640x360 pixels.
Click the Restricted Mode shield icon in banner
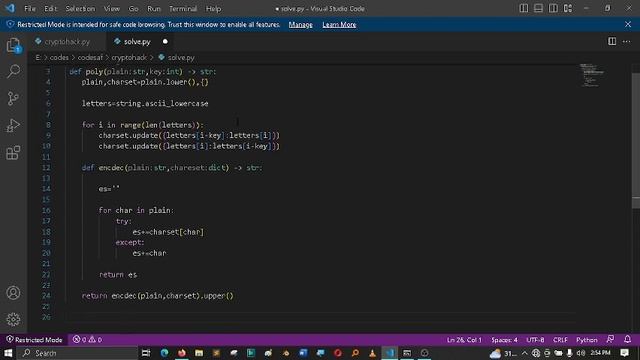coord(10,24)
